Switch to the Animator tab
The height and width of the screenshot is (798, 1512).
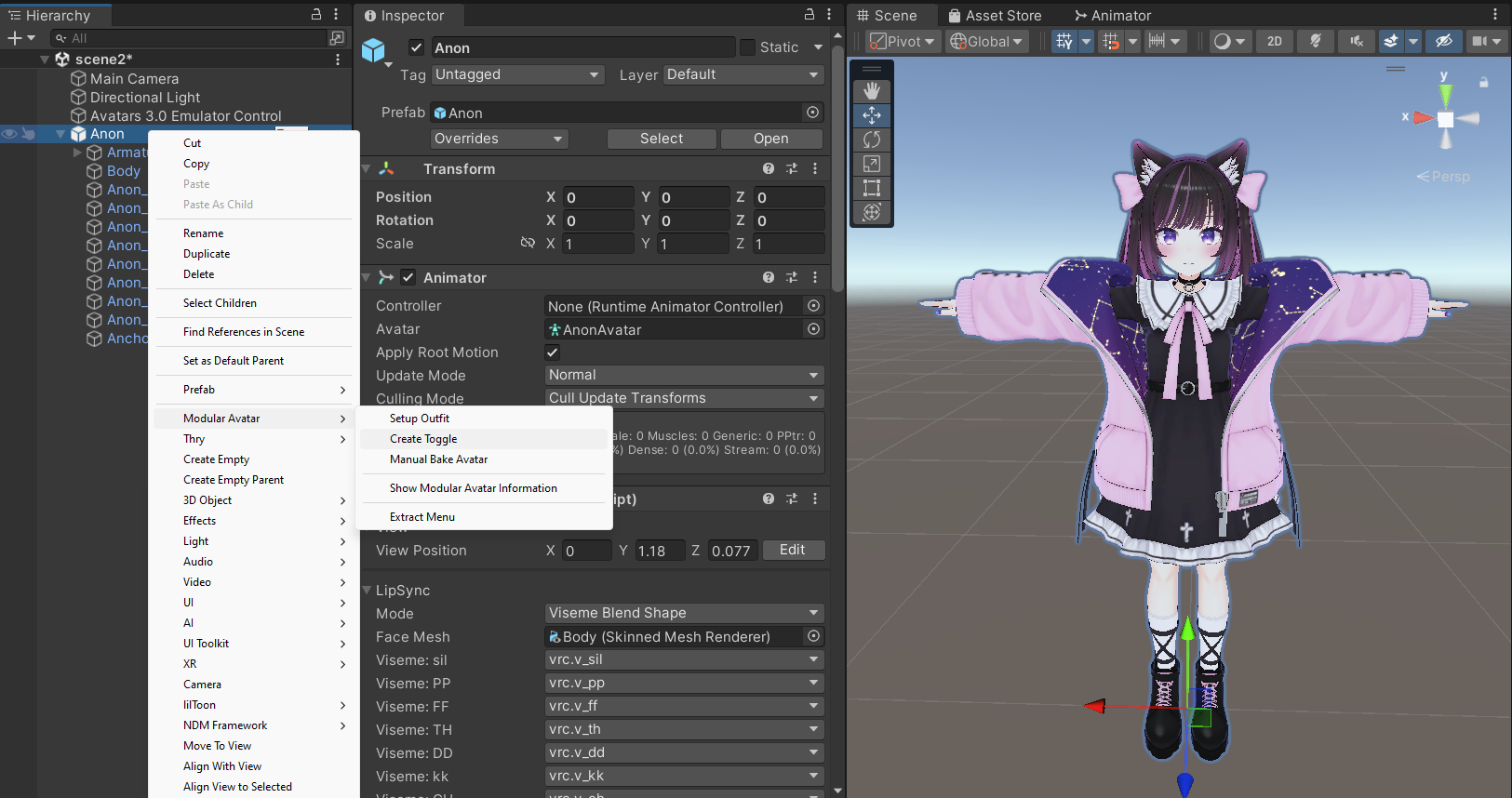coord(1113,15)
